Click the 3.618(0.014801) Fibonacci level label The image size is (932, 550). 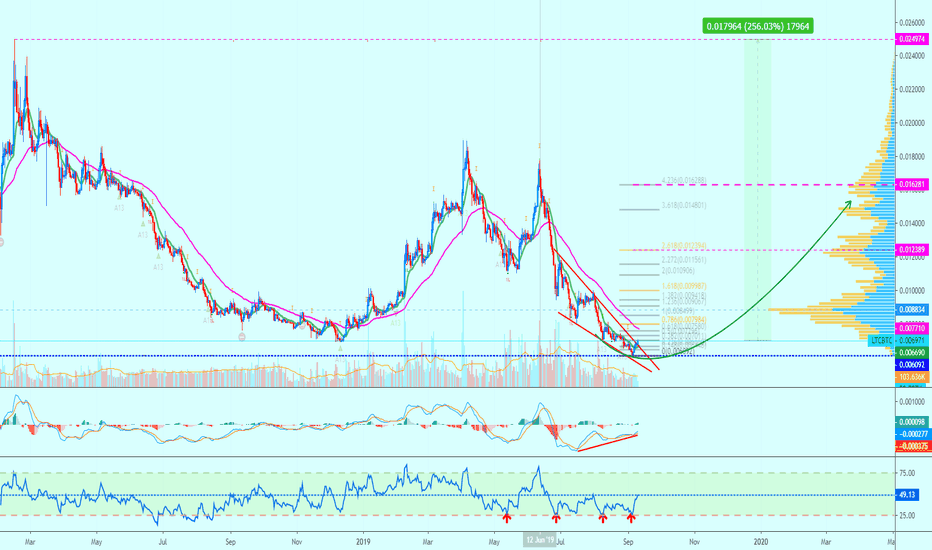[x=684, y=205]
